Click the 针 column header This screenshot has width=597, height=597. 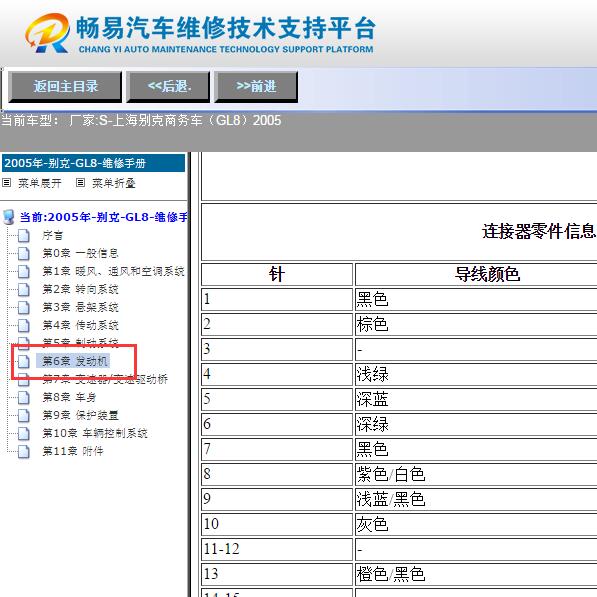click(277, 274)
